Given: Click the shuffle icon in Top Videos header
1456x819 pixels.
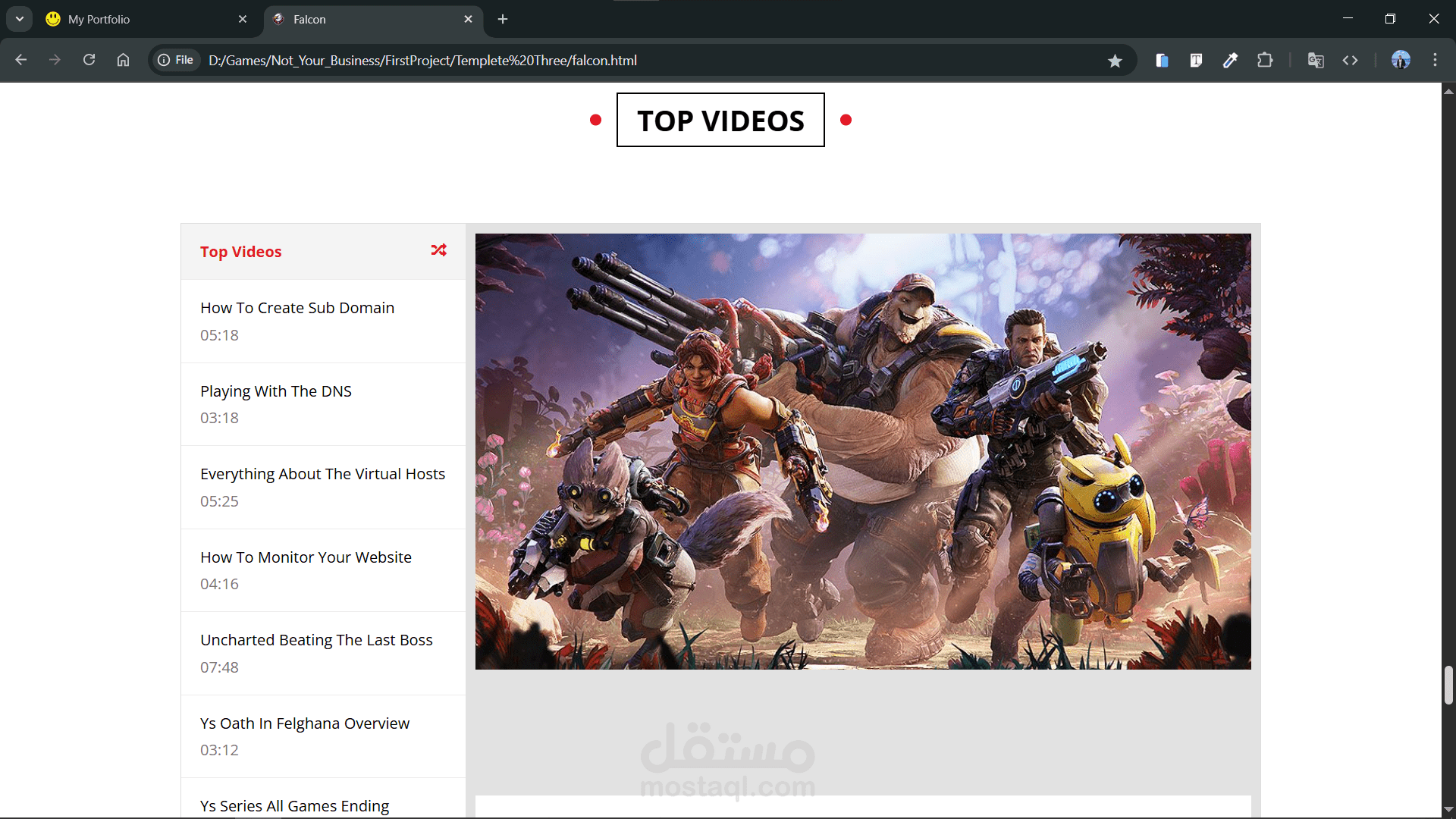Looking at the screenshot, I should click(438, 250).
